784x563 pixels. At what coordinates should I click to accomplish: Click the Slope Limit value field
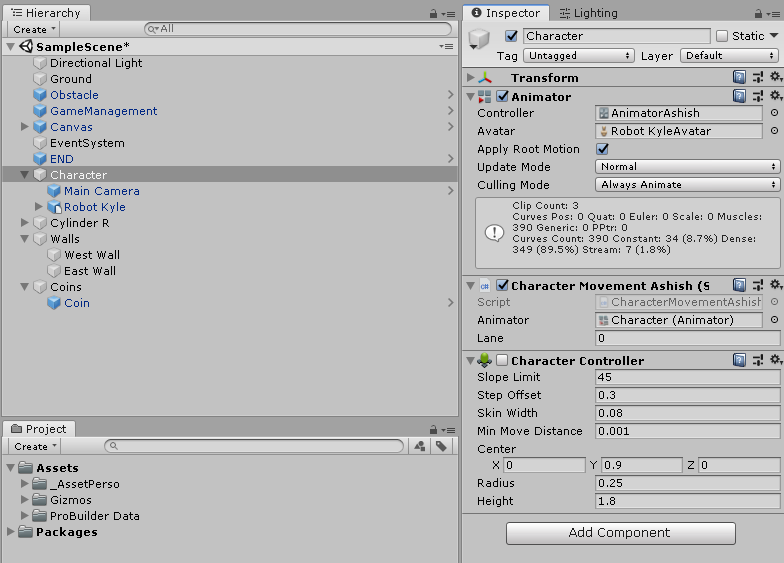(x=688, y=377)
